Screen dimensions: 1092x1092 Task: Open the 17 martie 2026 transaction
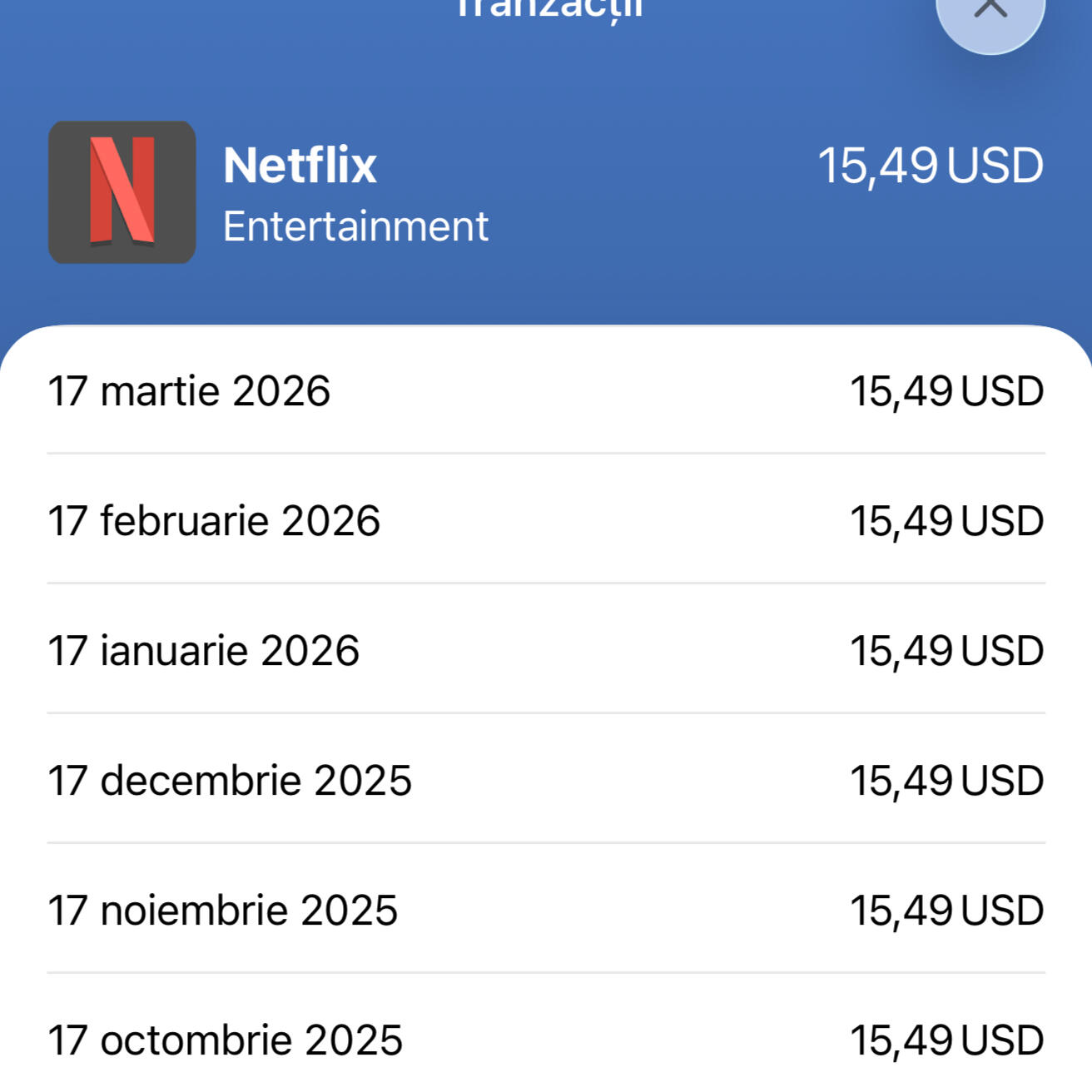189,391
